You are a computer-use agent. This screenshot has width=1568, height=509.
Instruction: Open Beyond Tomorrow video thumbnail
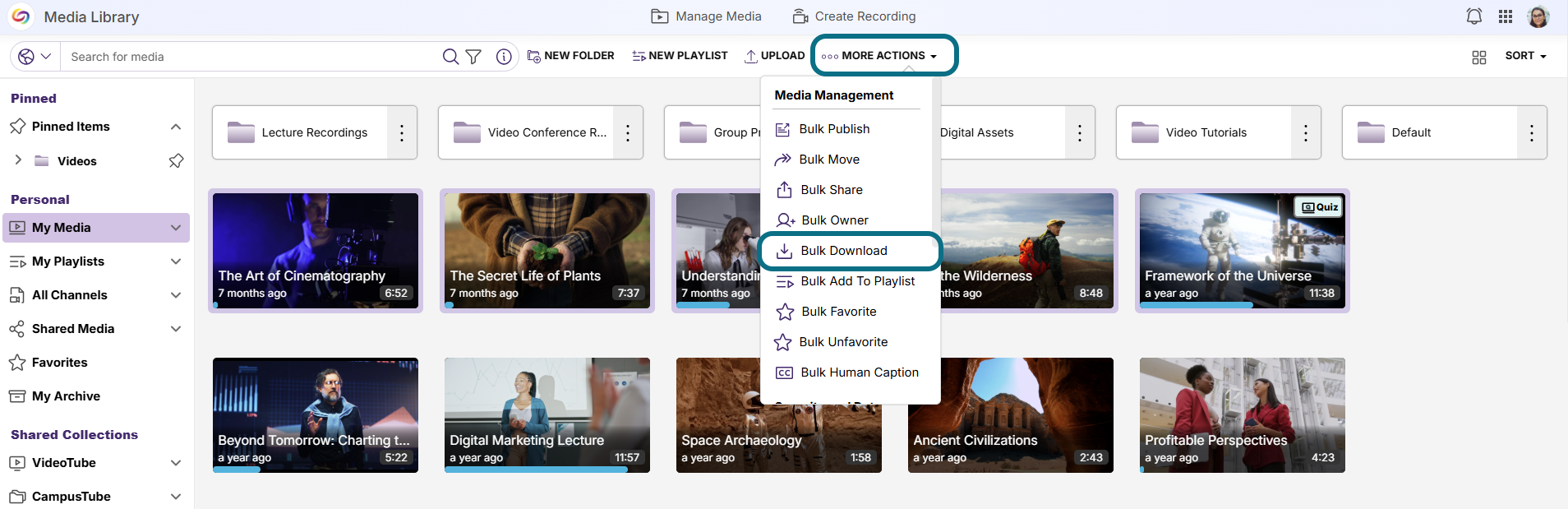(x=316, y=415)
